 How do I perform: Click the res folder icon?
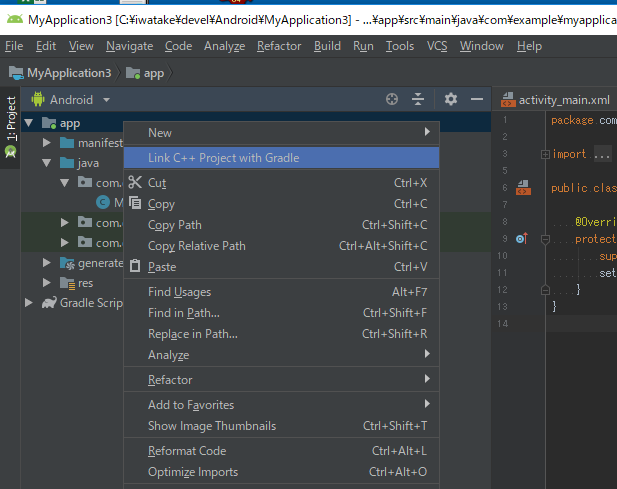[67, 283]
